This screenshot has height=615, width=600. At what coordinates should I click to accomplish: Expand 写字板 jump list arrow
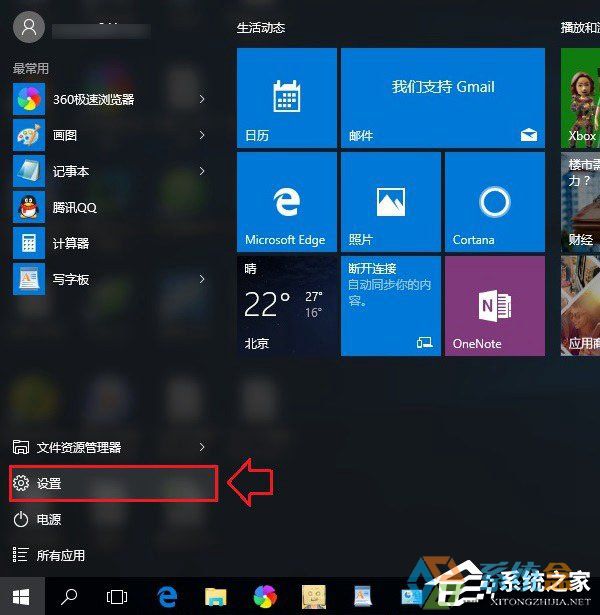coord(202,279)
